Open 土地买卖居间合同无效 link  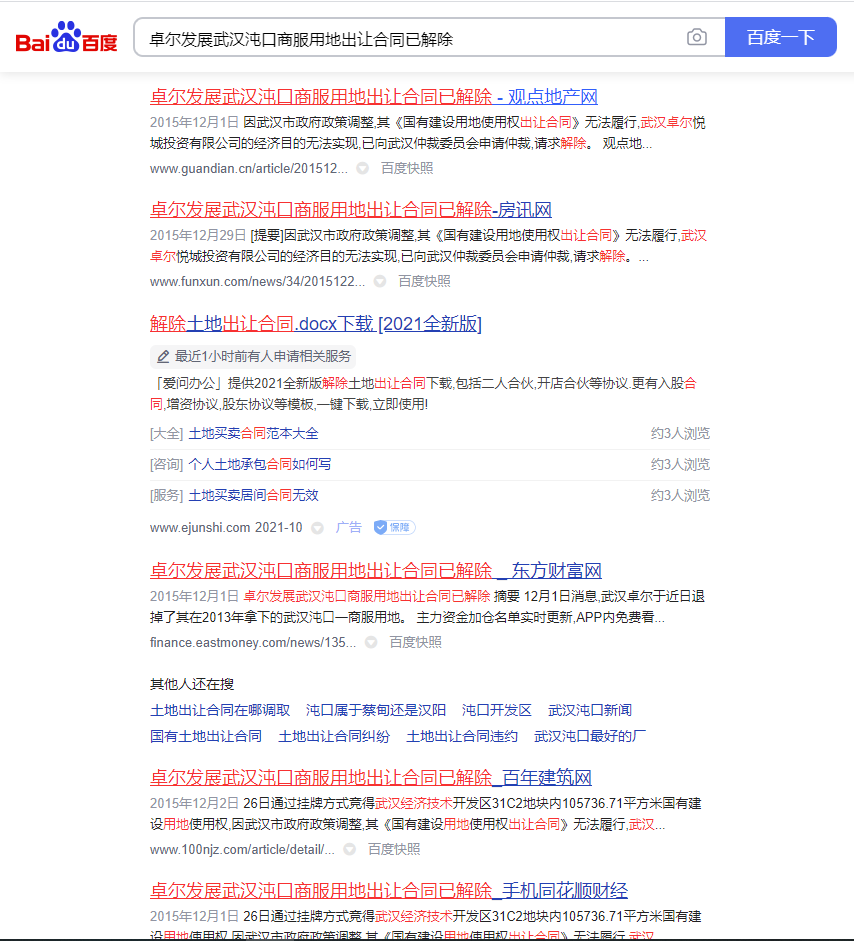(253, 496)
